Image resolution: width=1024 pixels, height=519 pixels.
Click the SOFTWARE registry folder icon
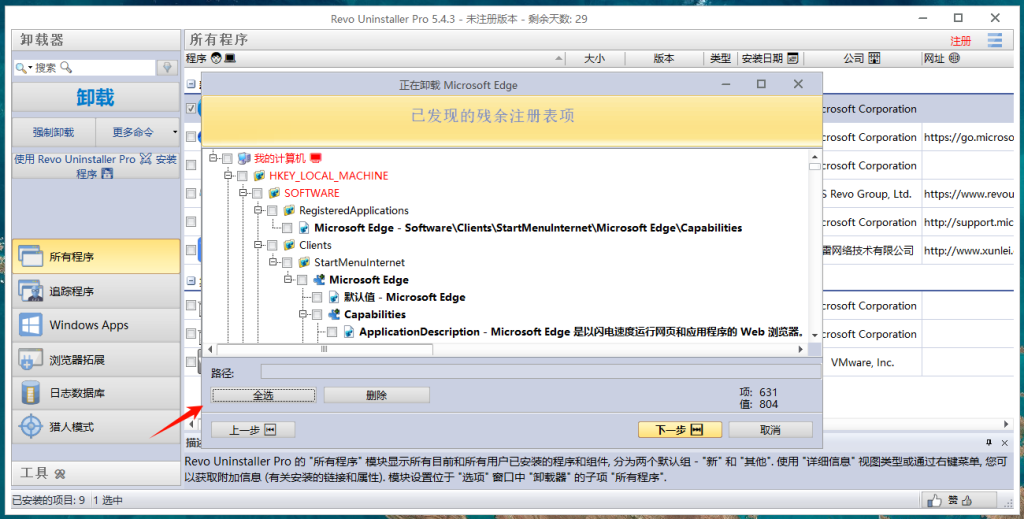274,193
